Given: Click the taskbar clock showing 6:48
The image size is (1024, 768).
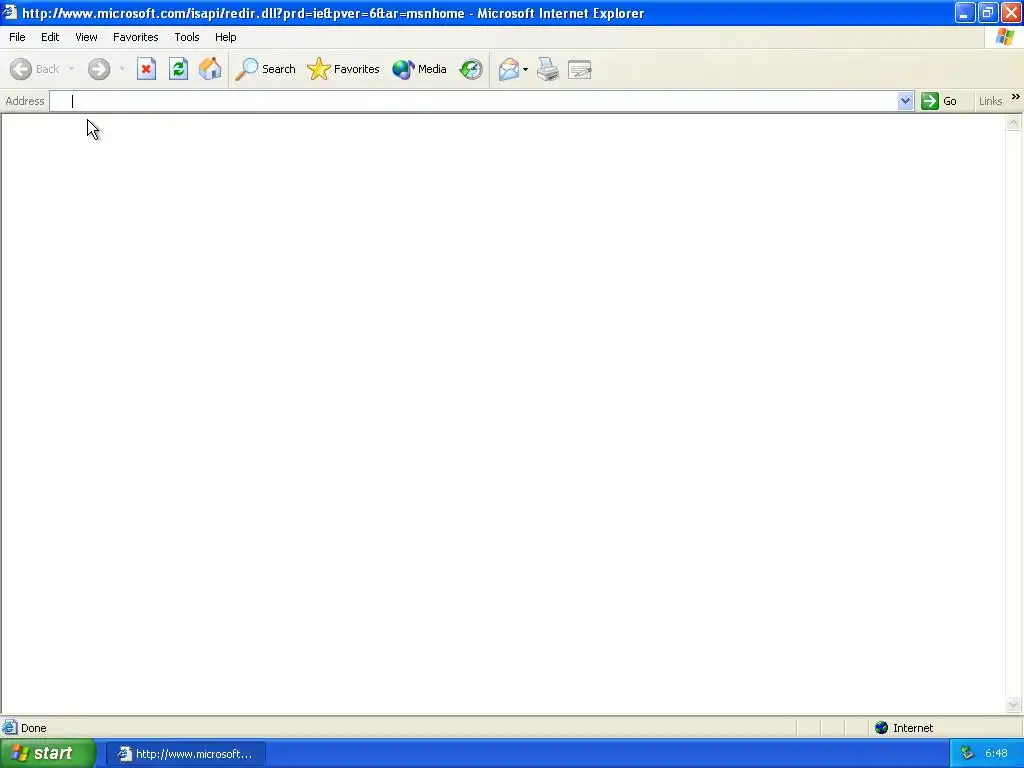Looking at the screenshot, I should (997, 754).
